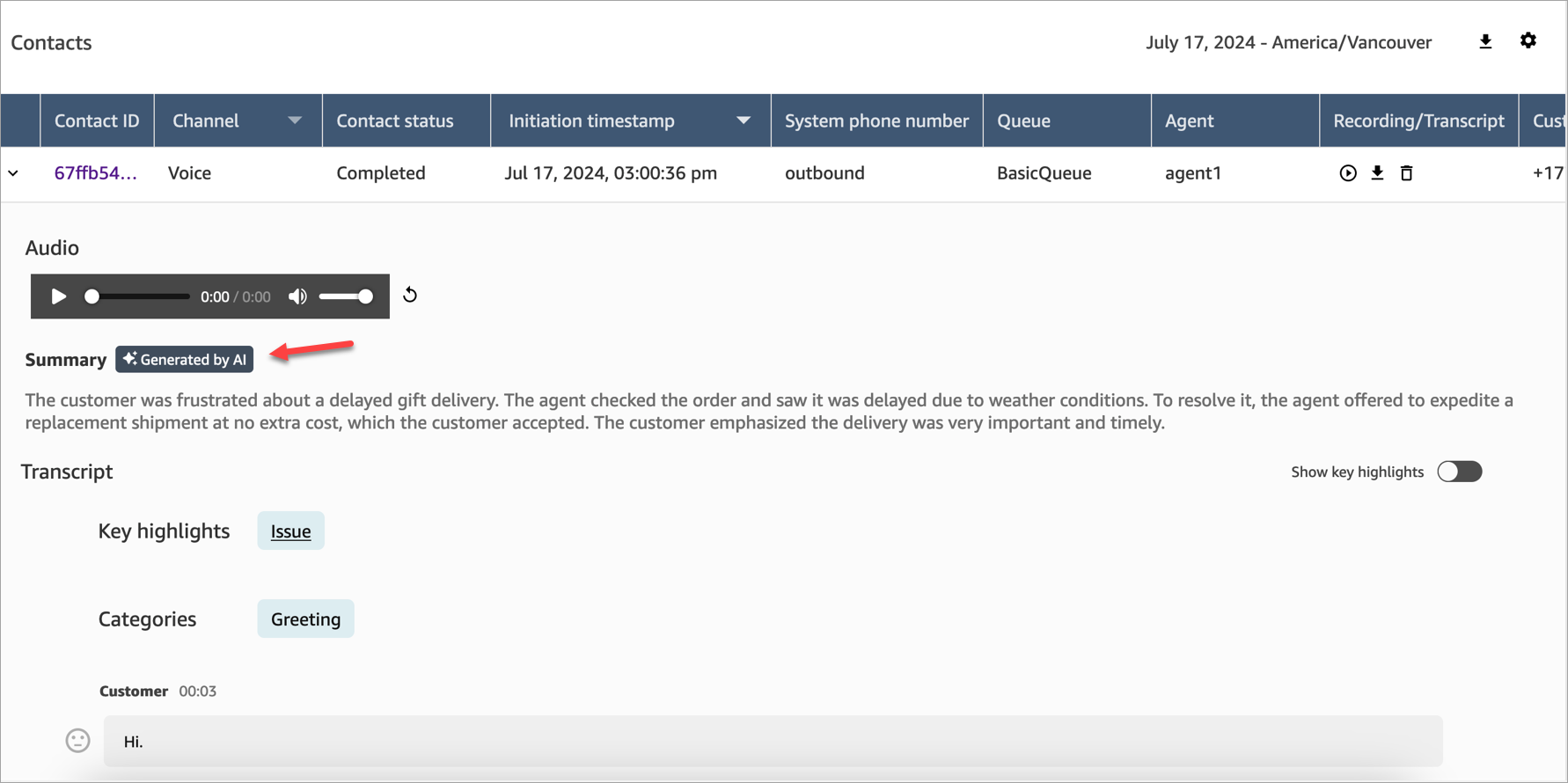Open the table settings gear
The height and width of the screenshot is (783, 1568).
(x=1528, y=41)
